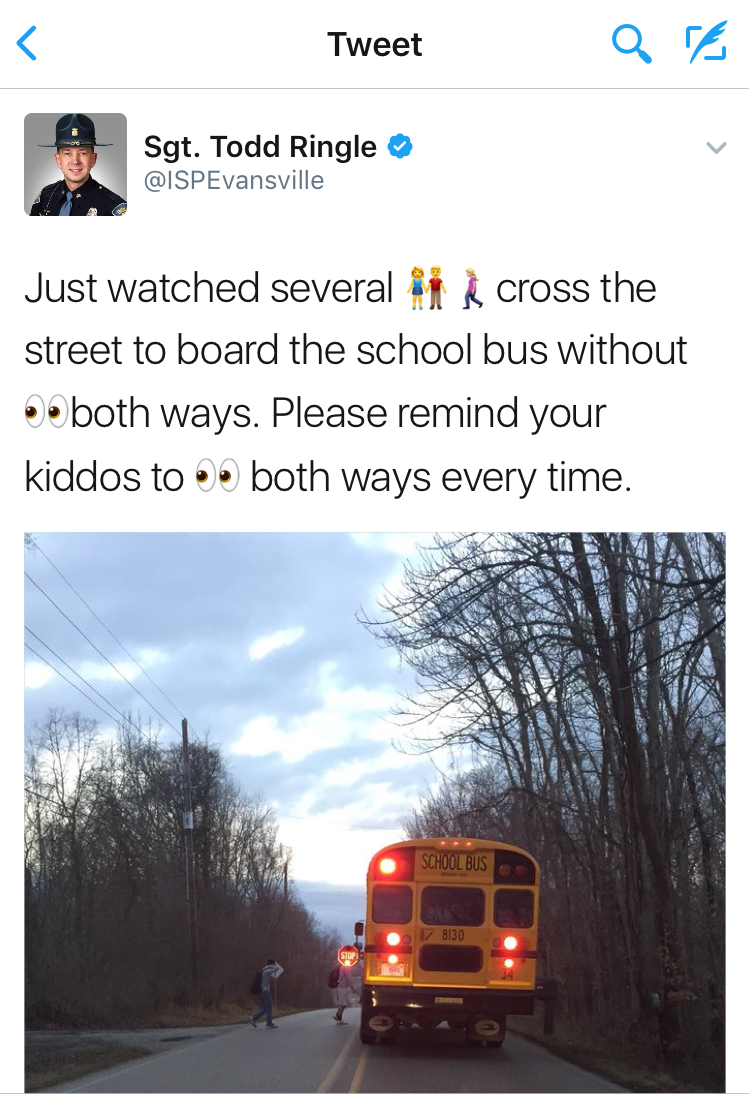Expand the tweet options chevron
Screen dimensions: 749x1101
click(715, 147)
